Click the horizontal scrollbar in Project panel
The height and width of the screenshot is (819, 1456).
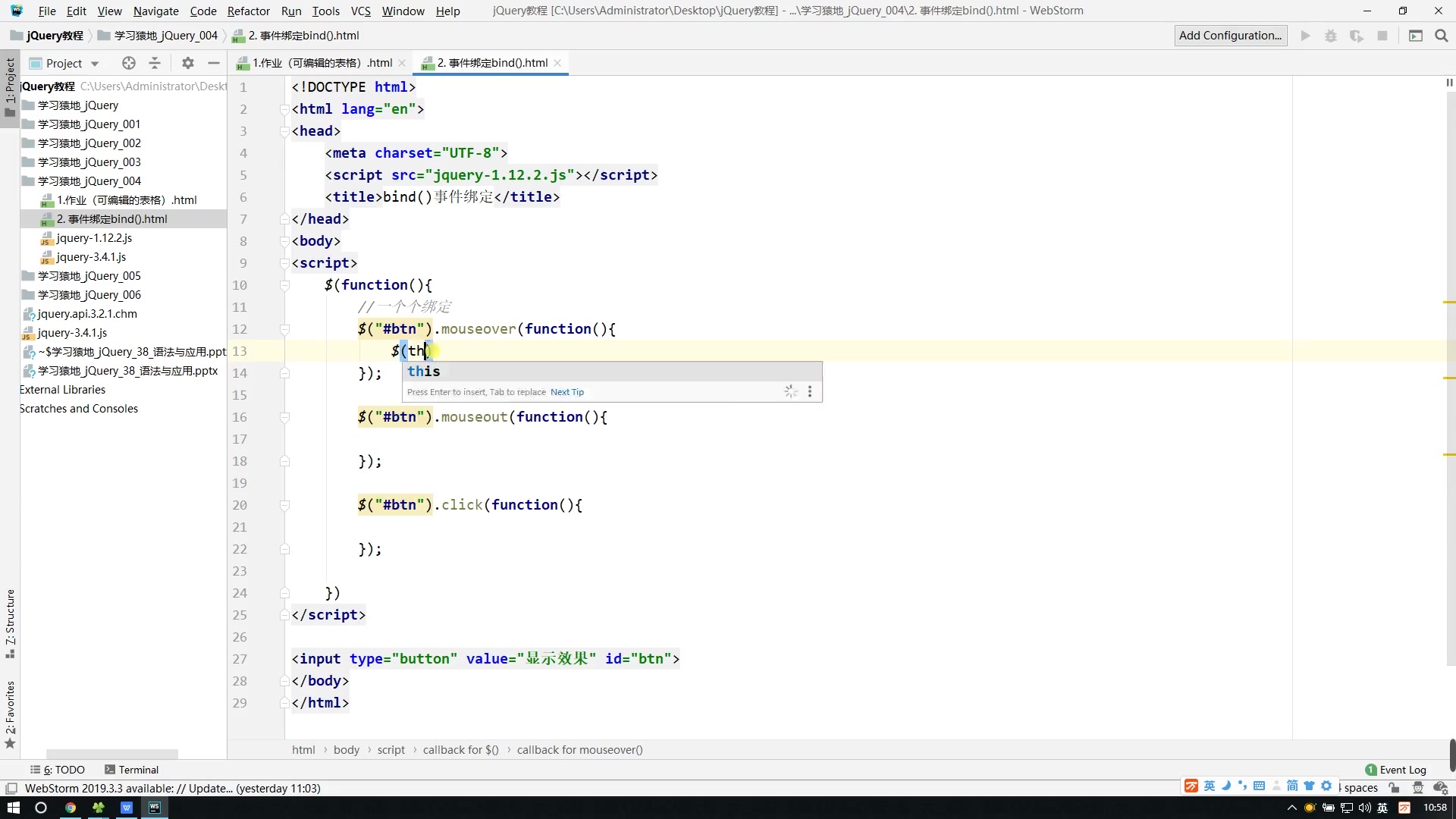[112, 755]
